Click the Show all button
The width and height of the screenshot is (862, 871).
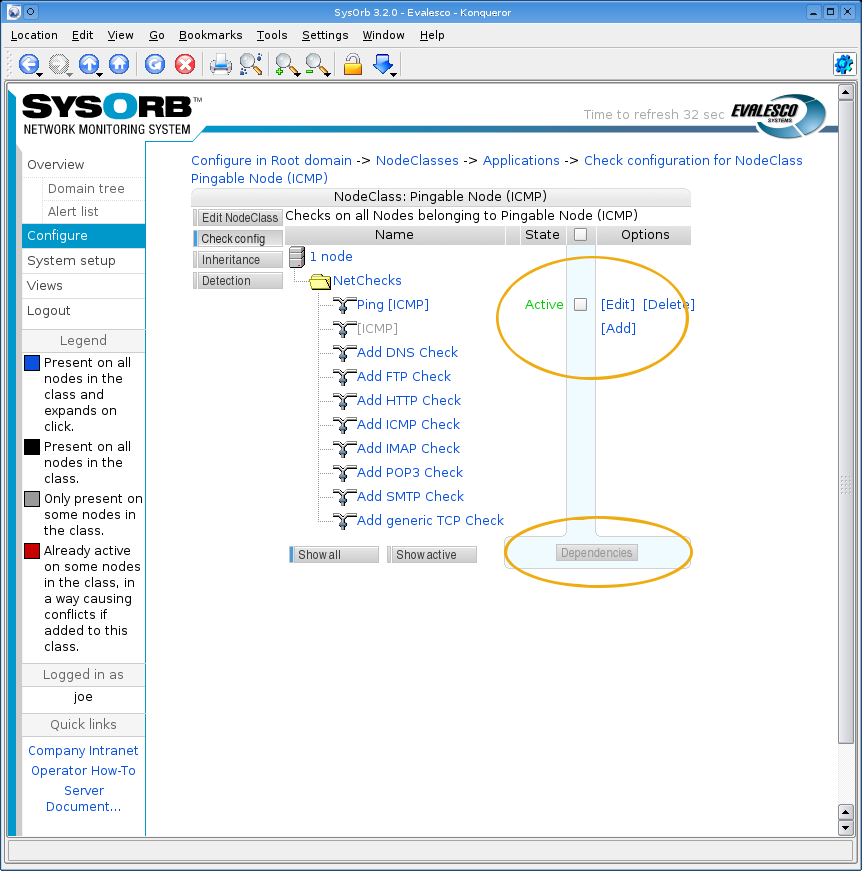[x=334, y=554]
